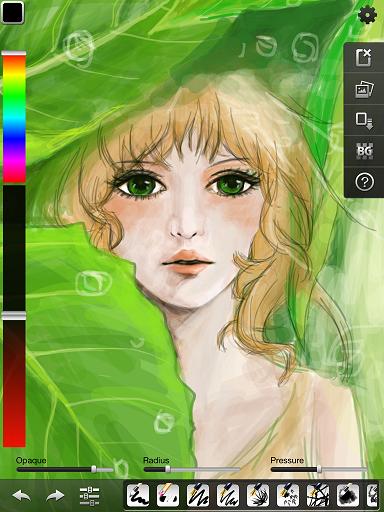Select the soft ink blot brush
This screenshot has height=512, width=384.
pyautogui.click(x=348, y=495)
